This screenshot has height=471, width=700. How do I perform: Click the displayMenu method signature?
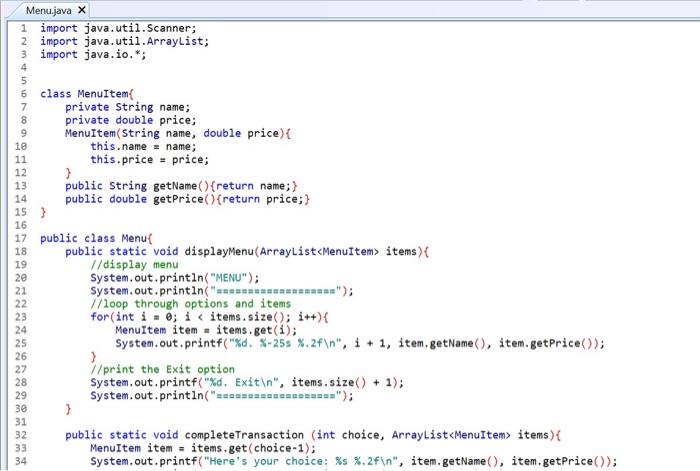247,251
